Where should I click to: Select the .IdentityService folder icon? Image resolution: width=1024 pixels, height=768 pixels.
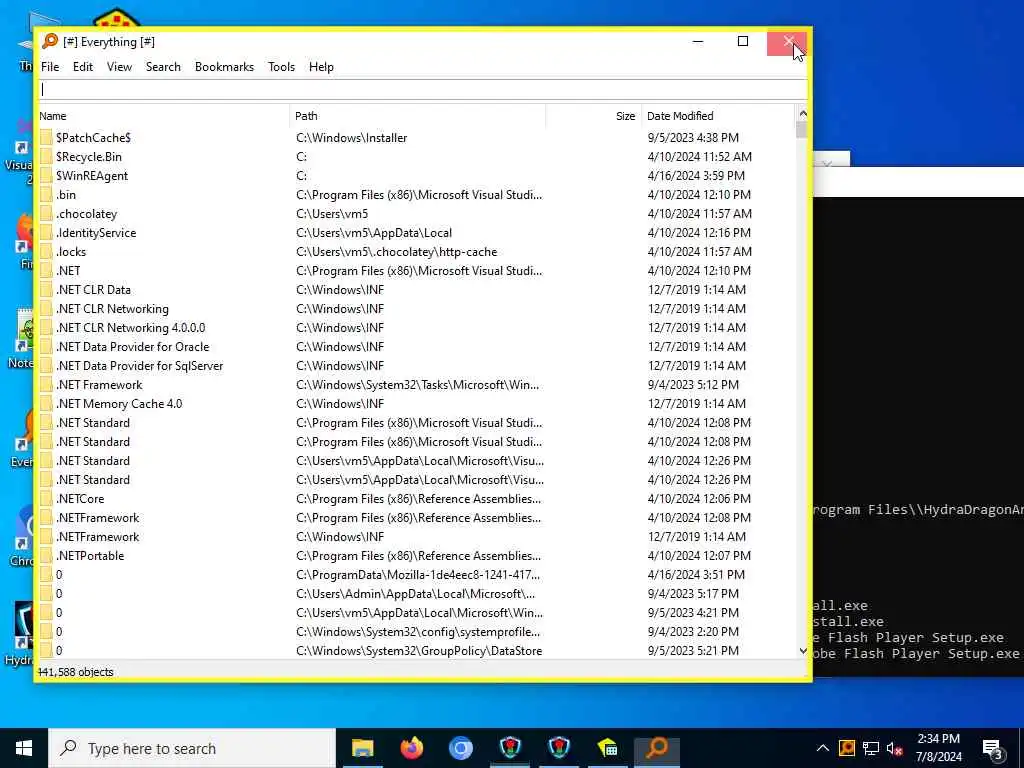[46, 232]
